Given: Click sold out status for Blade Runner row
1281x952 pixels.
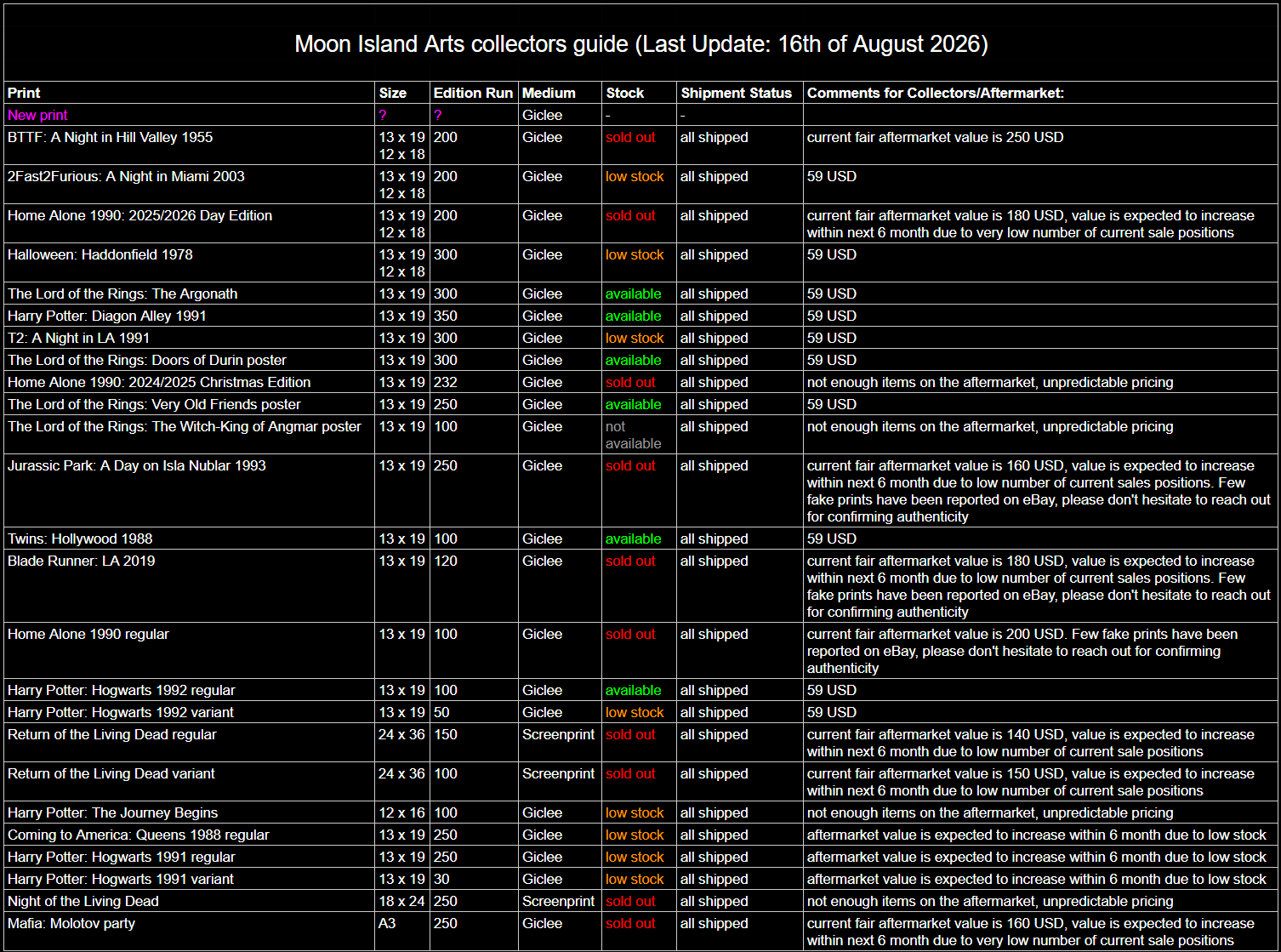Looking at the screenshot, I should (x=630, y=561).
